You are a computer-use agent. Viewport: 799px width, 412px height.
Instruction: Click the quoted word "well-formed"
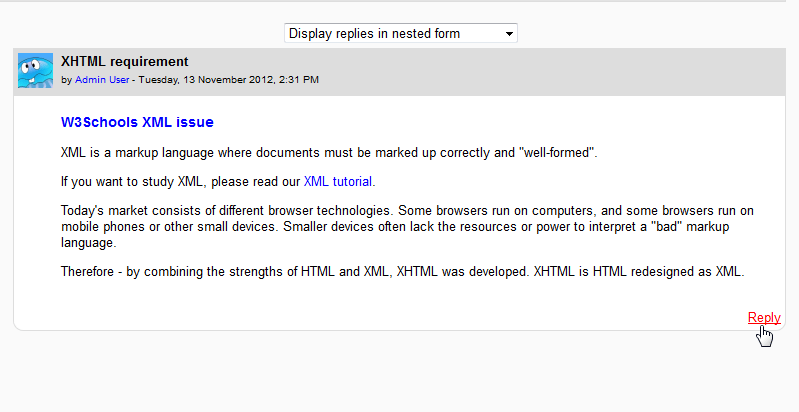pos(553,152)
